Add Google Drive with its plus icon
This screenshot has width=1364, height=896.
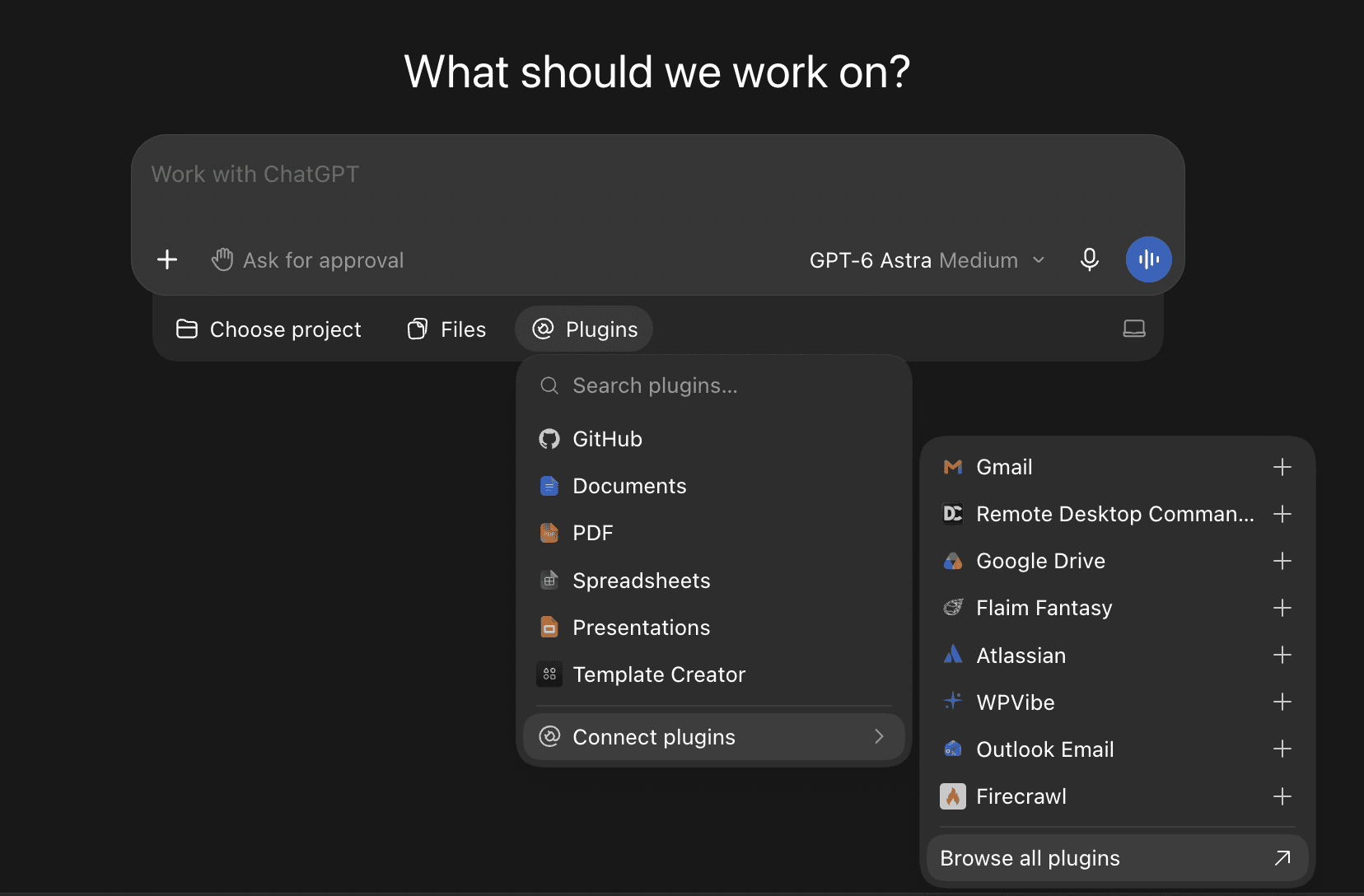[x=1282, y=561]
